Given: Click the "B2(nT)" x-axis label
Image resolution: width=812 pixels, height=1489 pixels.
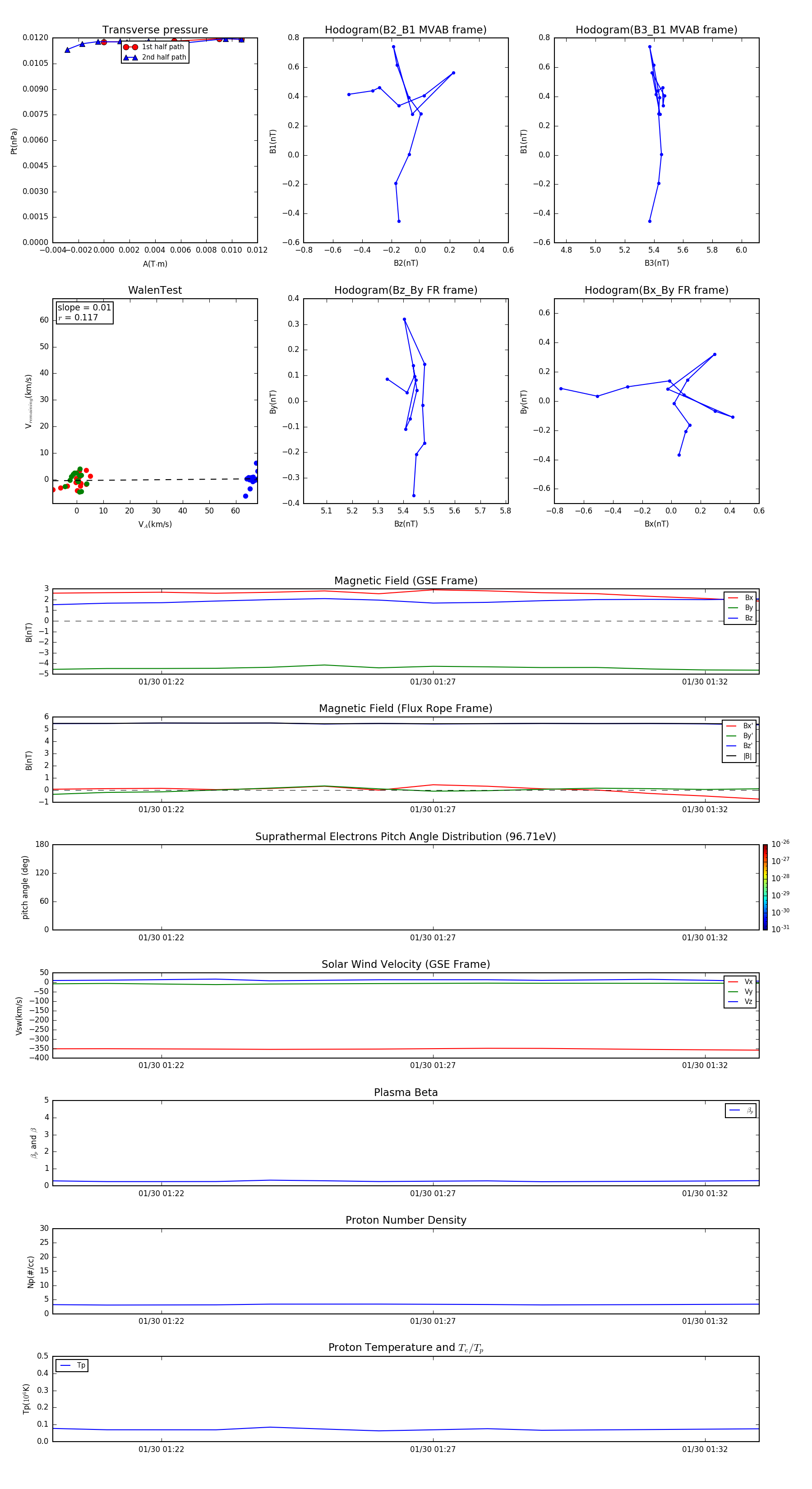Looking at the screenshot, I should point(406,263).
